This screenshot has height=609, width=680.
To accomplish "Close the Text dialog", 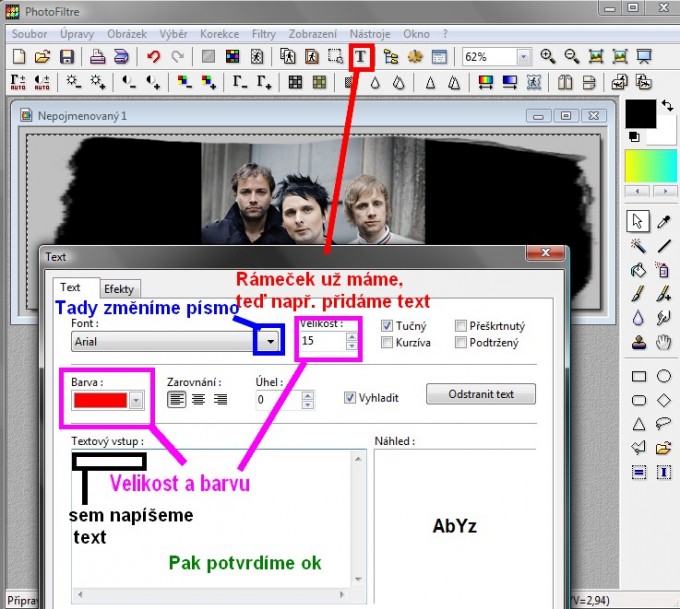I will click(546, 252).
